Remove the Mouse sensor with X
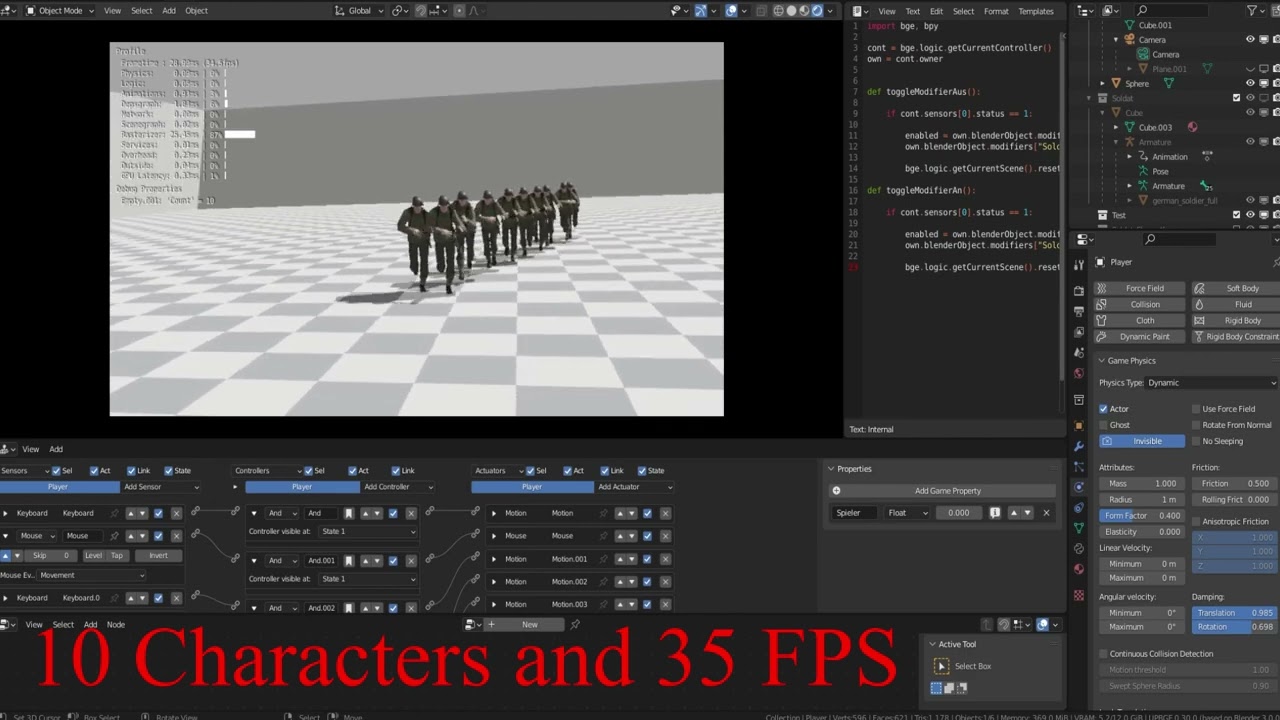Viewport: 1280px width, 720px height. [x=176, y=536]
